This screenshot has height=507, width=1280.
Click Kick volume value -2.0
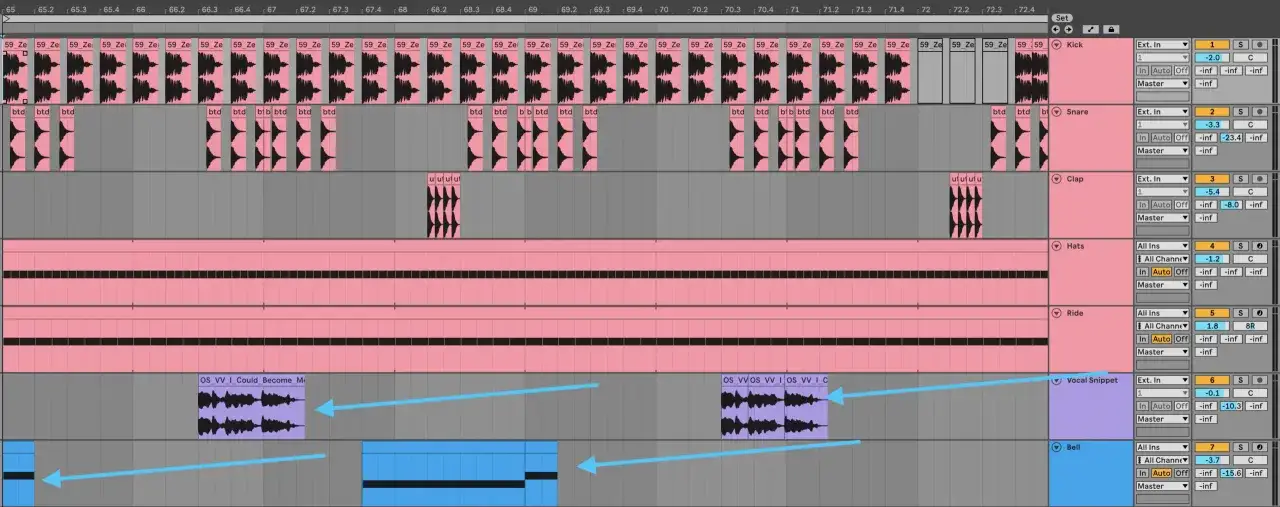(x=1212, y=58)
